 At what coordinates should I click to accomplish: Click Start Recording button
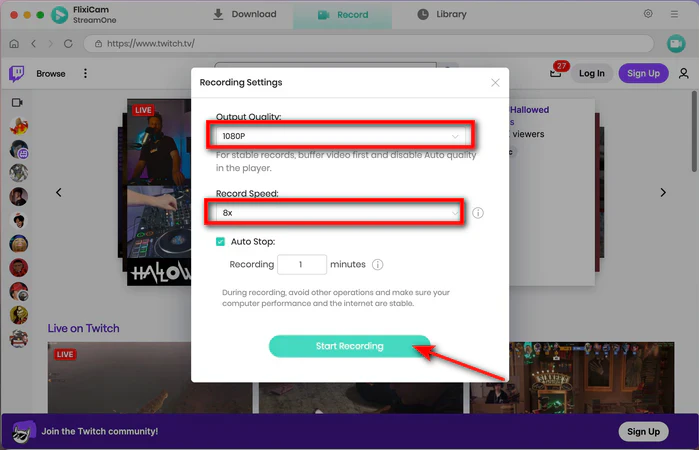[350, 346]
